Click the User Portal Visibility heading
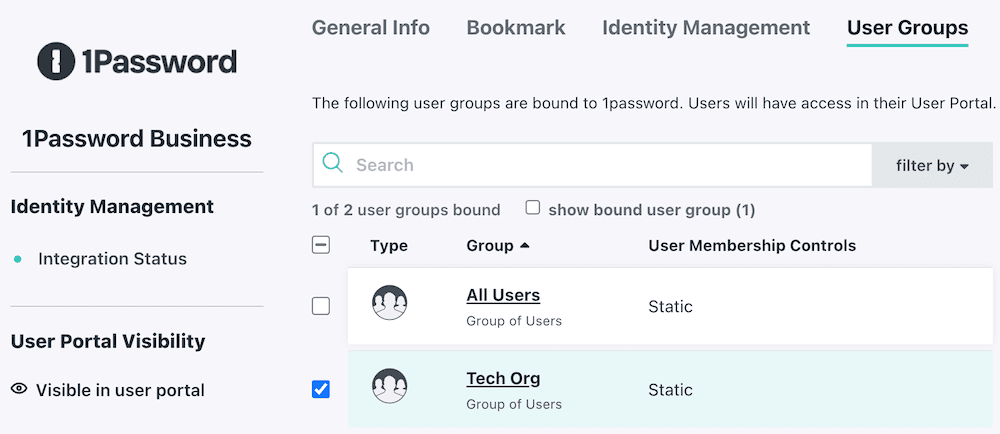The height and width of the screenshot is (434, 1000). 108,342
